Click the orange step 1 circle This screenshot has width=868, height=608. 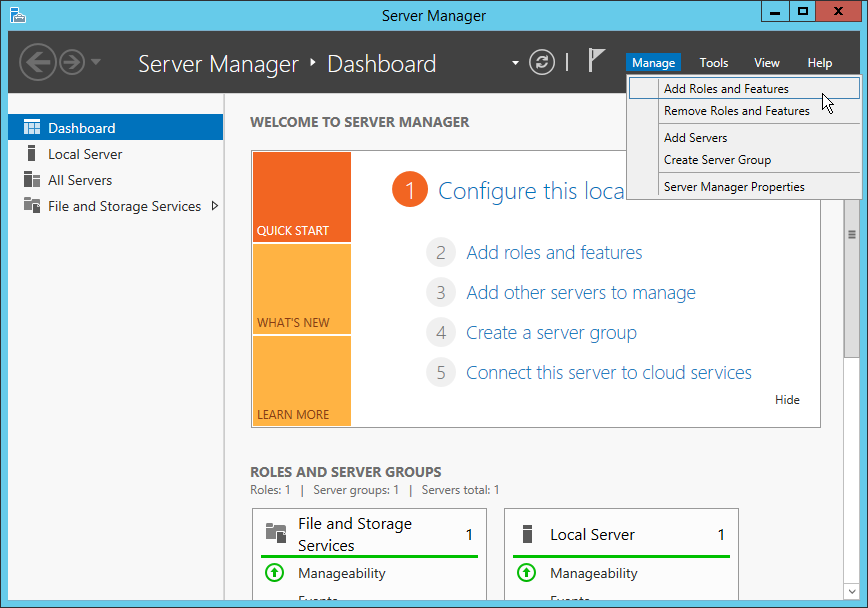pyautogui.click(x=410, y=189)
